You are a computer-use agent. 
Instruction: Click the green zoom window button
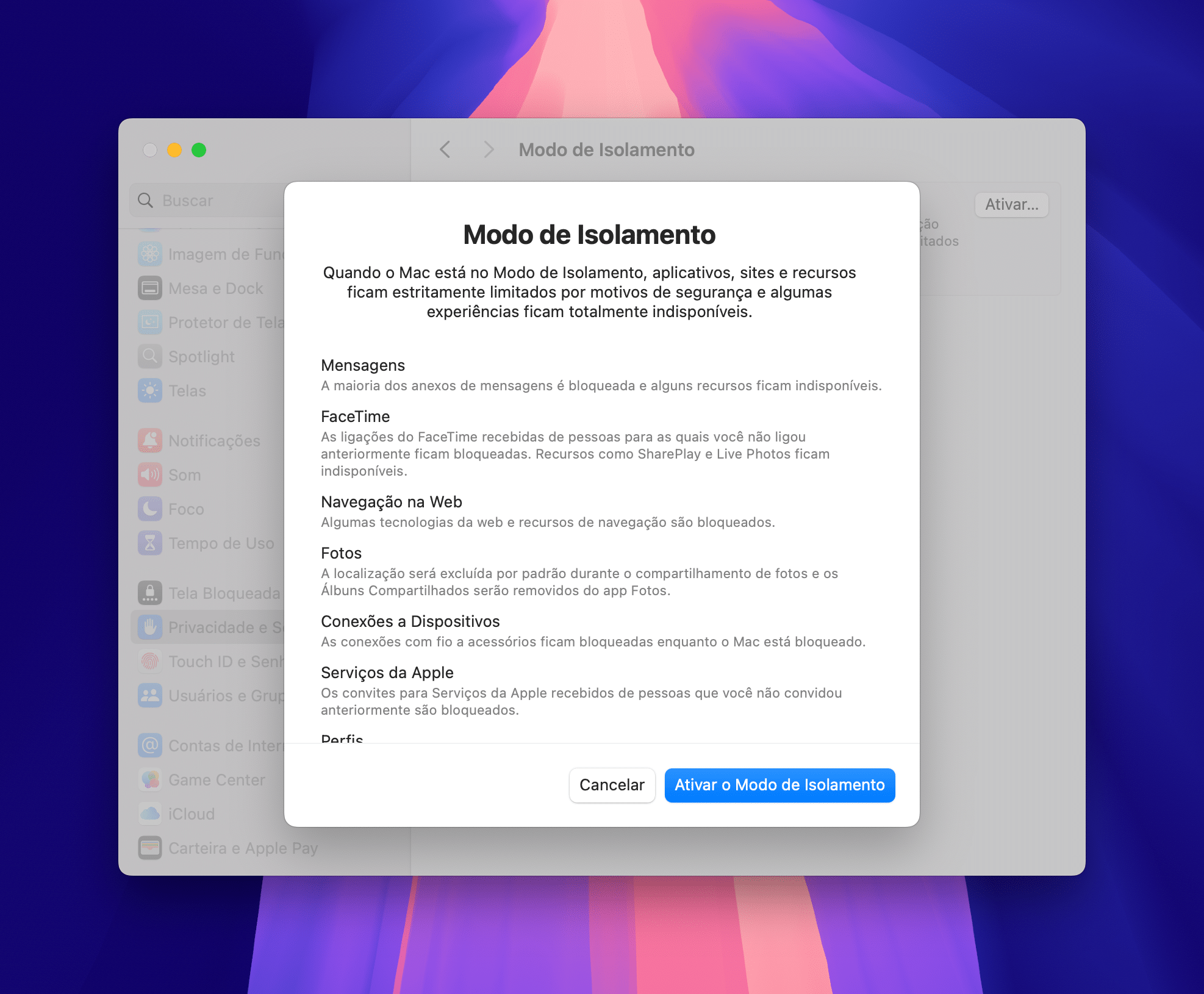pyautogui.click(x=199, y=150)
